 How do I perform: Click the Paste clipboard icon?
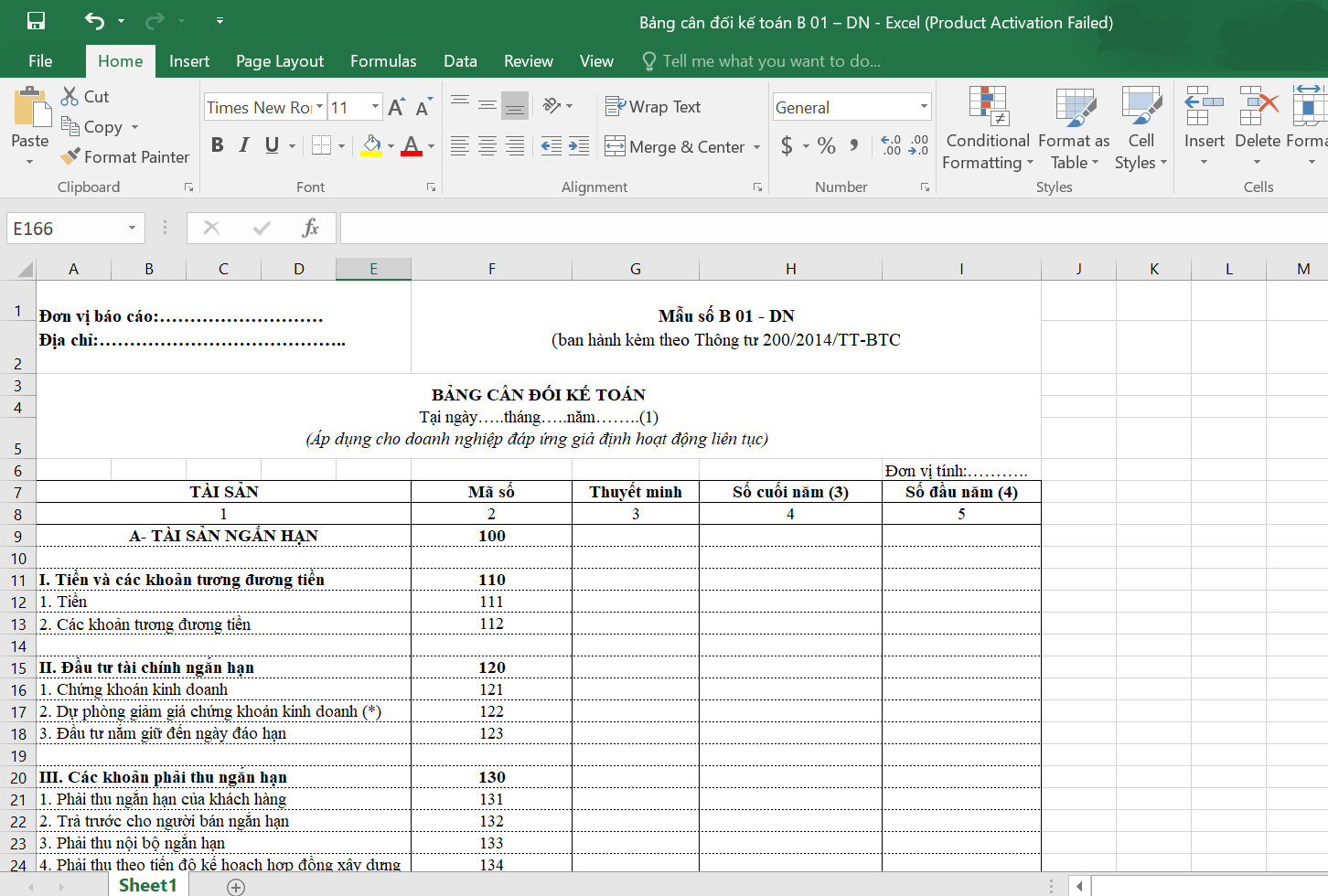pyautogui.click(x=31, y=107)
